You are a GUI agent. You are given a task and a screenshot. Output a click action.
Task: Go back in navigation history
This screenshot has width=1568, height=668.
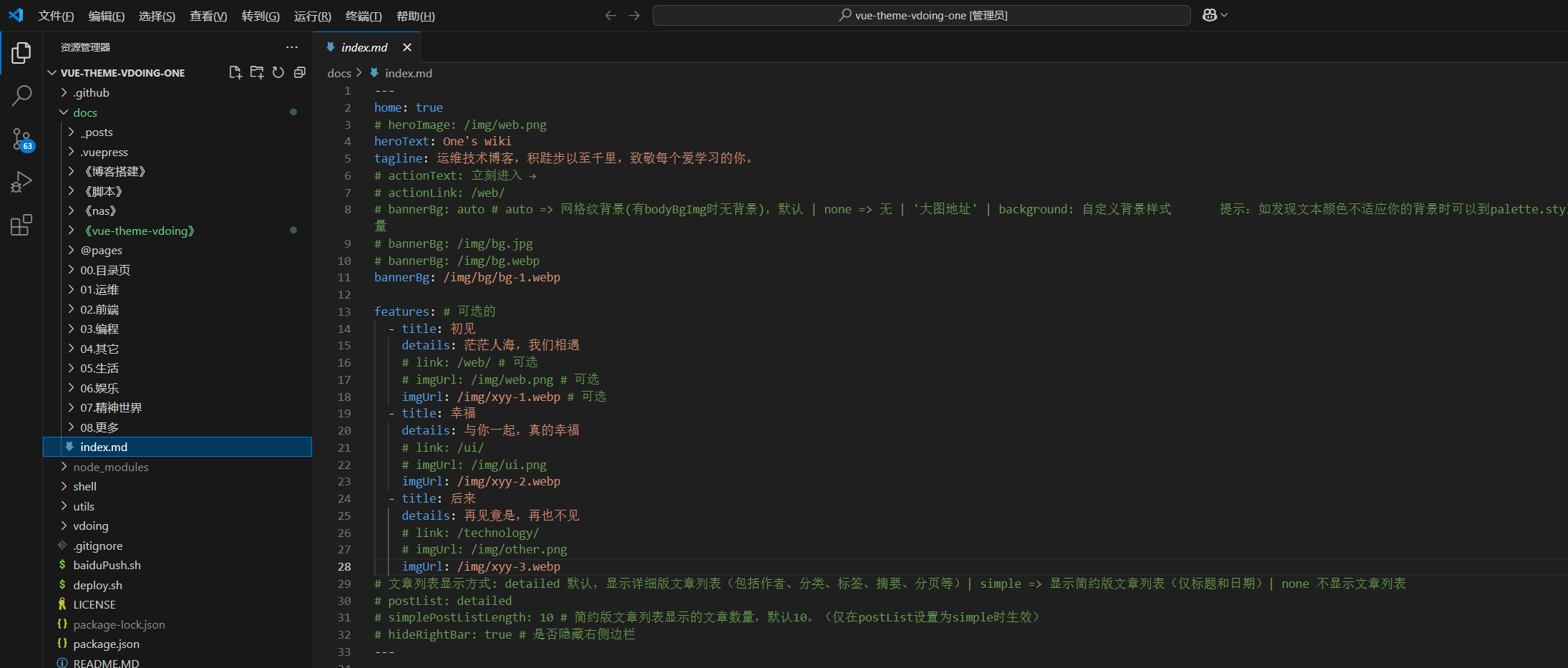point(610,15)
